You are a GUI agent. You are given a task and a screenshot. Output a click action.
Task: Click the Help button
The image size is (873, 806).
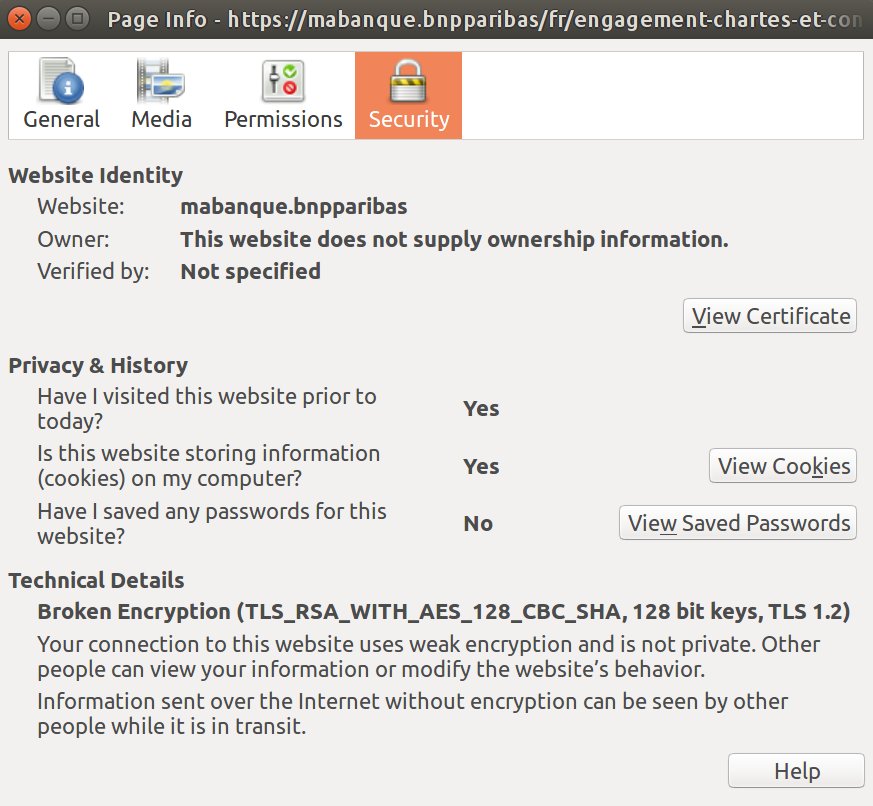point(796,771)
